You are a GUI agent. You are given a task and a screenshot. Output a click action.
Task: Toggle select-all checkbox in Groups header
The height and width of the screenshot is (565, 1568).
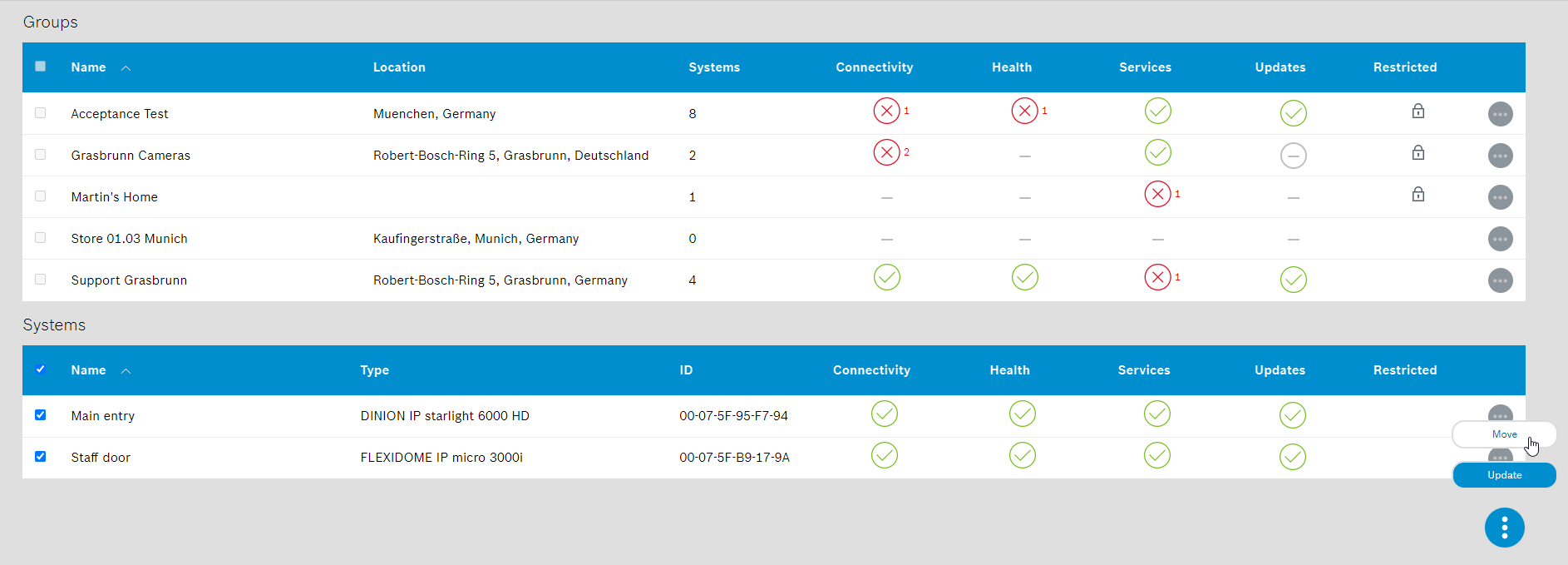41,67
